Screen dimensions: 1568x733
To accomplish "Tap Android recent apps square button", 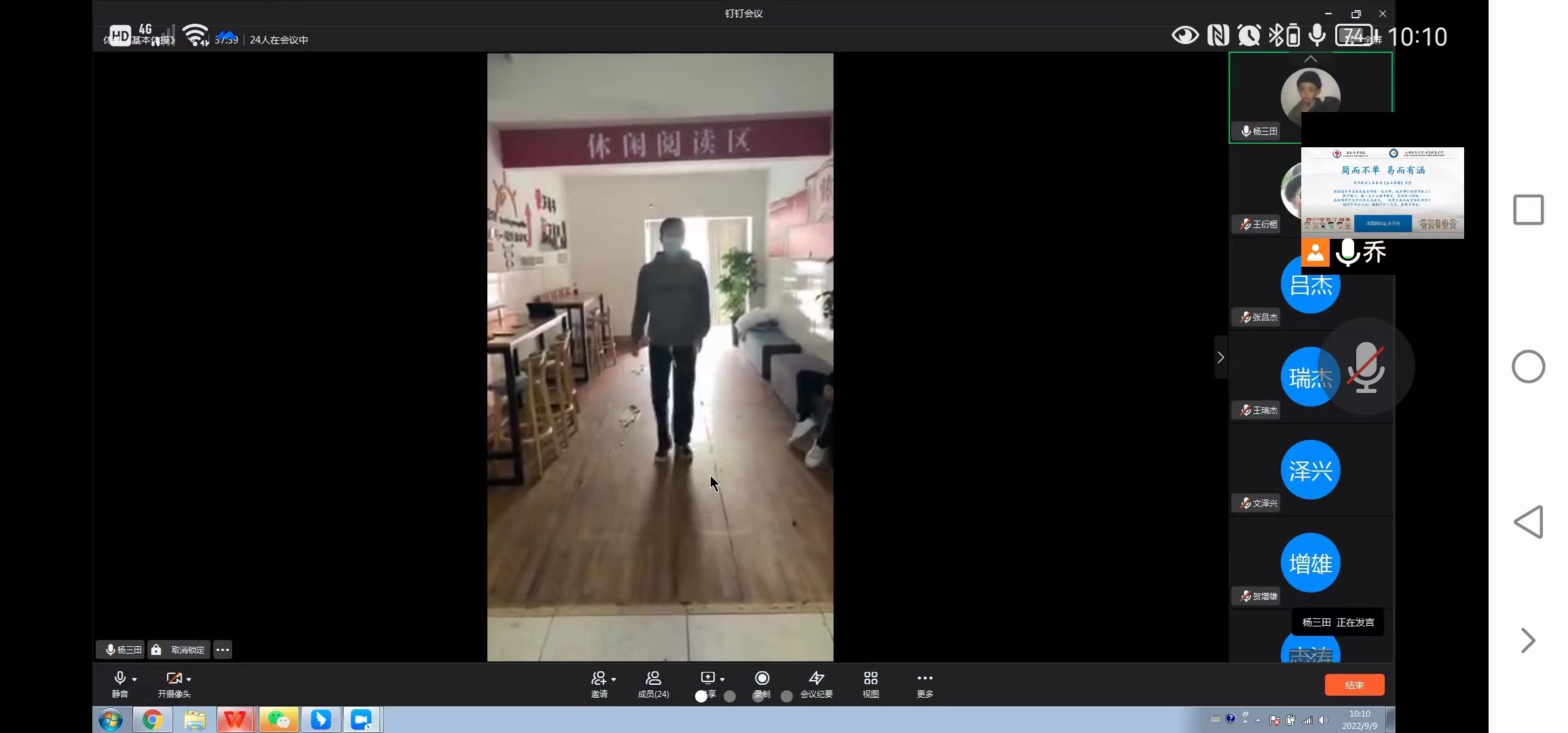I will 1529,210.
